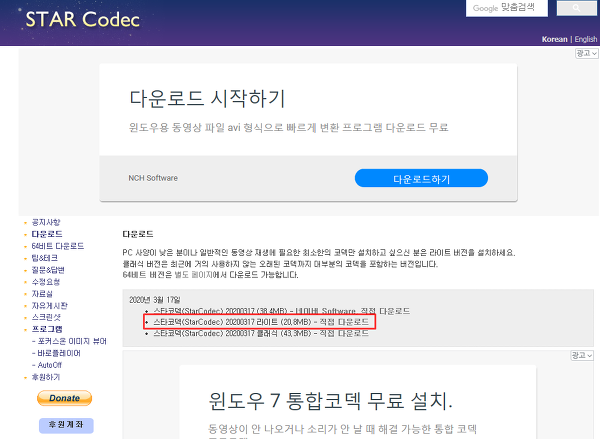Open 바로플레이어 program link
Viewport: 600px width, 439px height.
[59, 353]
